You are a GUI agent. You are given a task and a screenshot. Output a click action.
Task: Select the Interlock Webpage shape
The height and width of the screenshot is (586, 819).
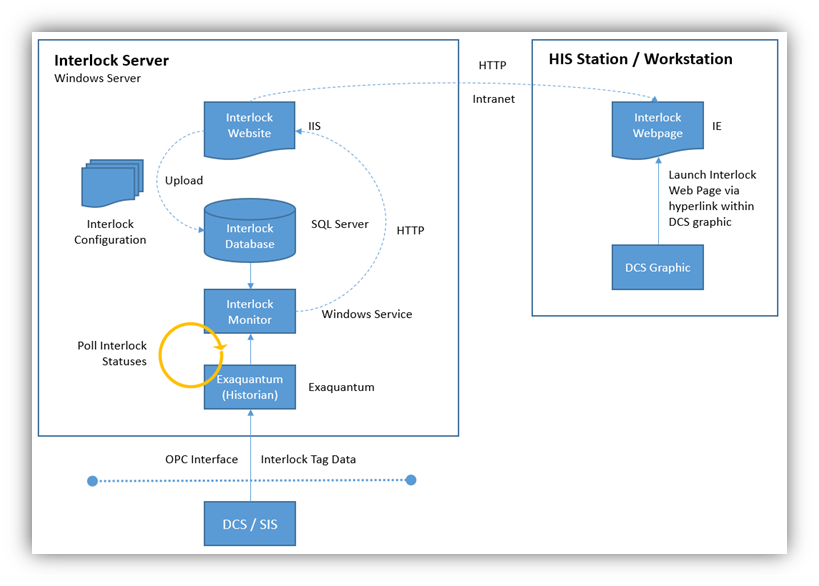click(x=657, y=125)
